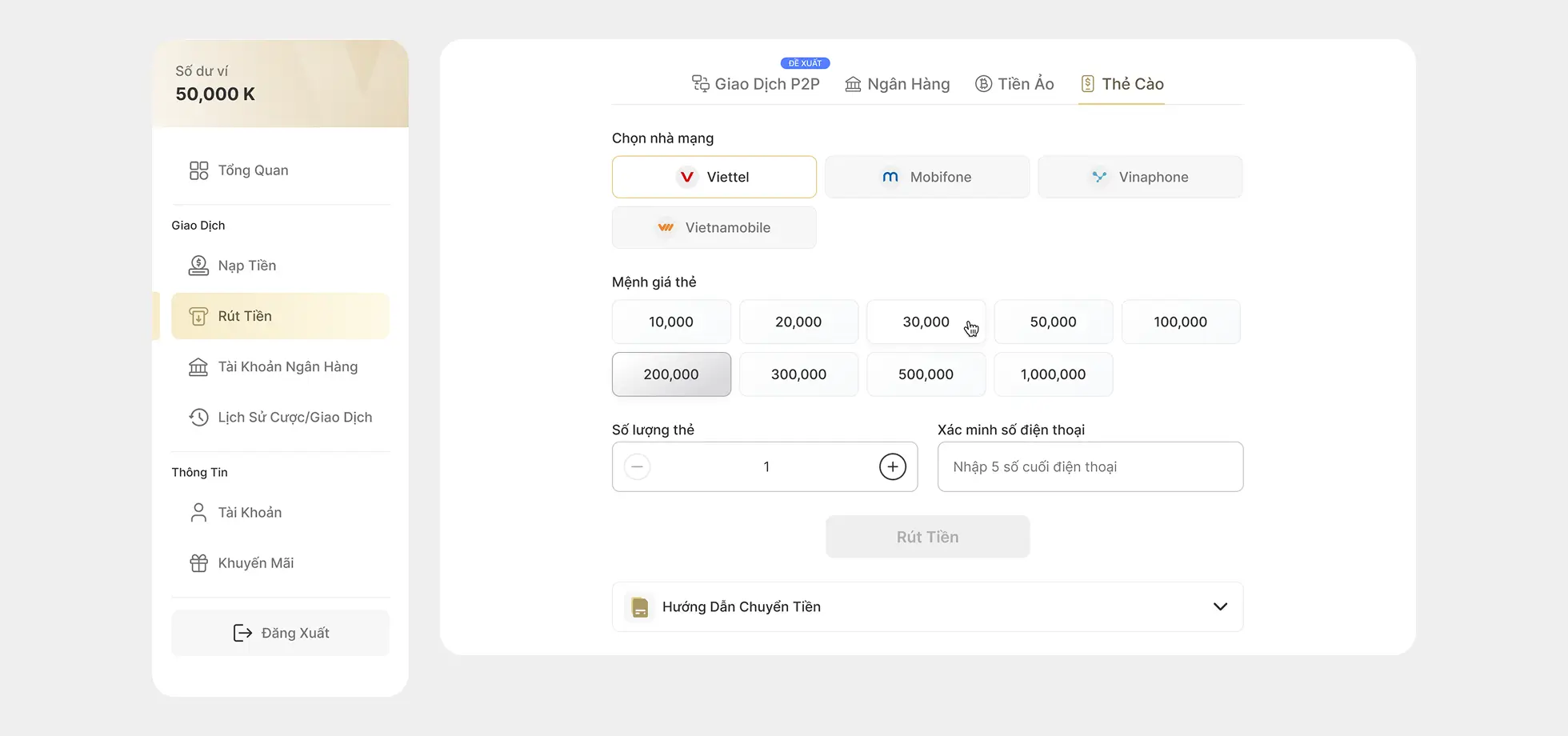Increase card quantity with plus button
1568x736 pixels.
point(893,466)
